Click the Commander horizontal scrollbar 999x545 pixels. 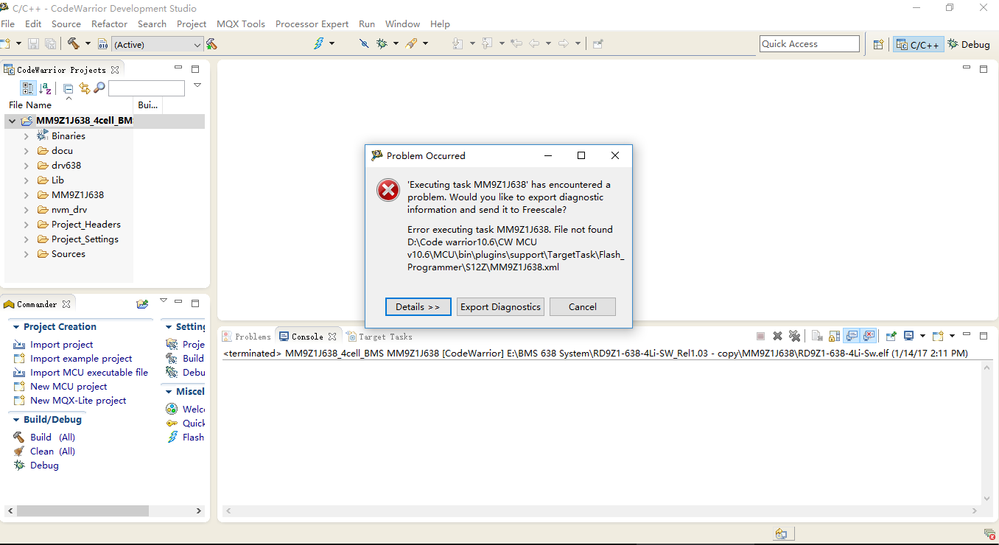[x=104, y=511]
